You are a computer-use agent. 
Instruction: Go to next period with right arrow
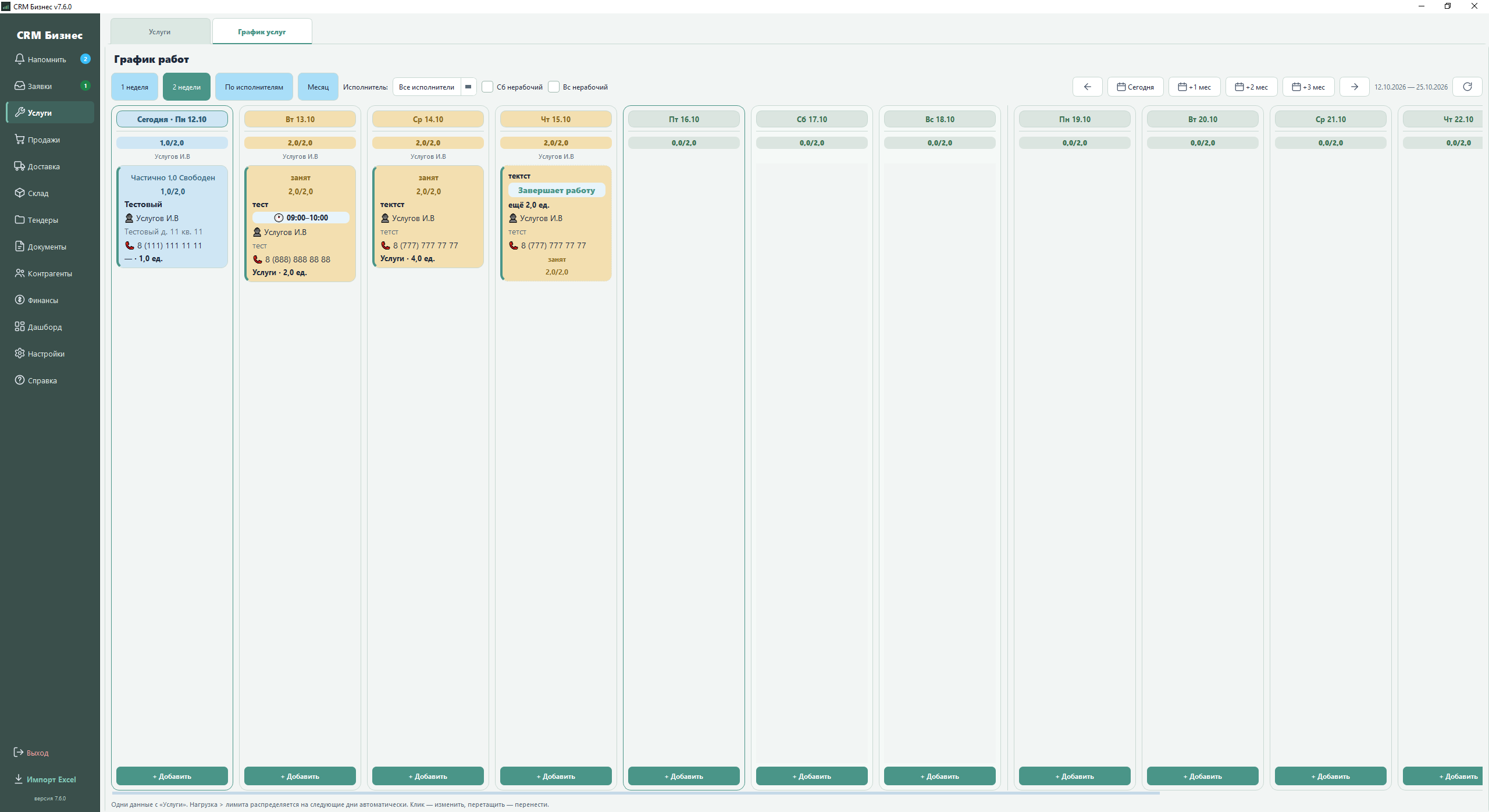tap(1354, 87)
